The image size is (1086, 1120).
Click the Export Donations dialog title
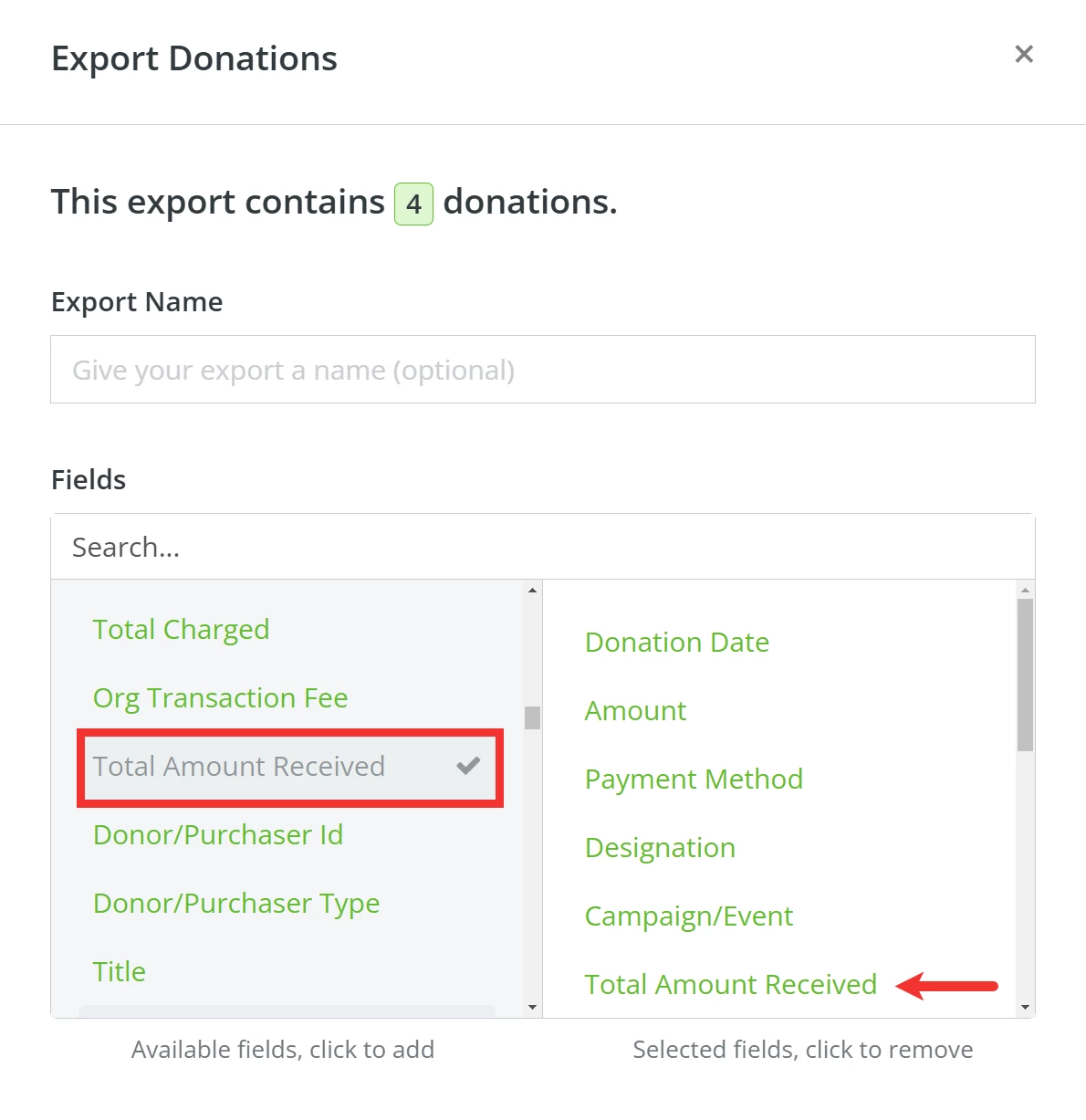click(194, 58)
